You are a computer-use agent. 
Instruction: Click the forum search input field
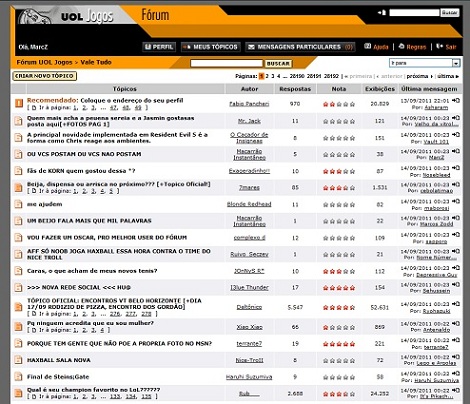click(x=226, y=63)
